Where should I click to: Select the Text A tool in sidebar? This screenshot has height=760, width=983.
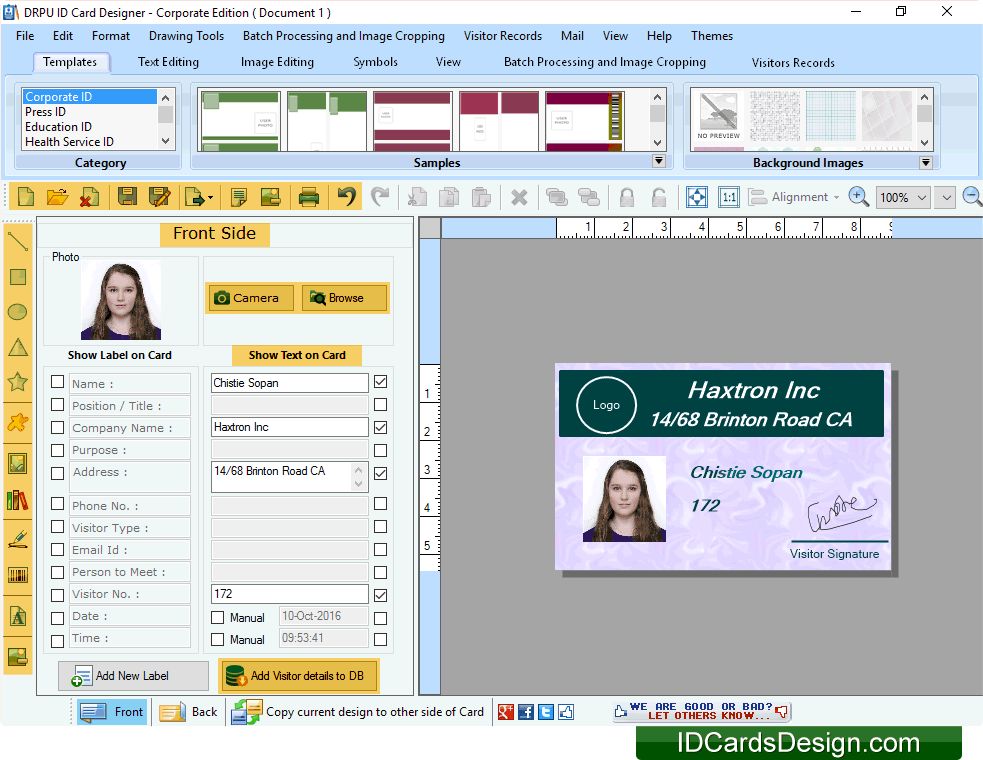coord(18,617)
